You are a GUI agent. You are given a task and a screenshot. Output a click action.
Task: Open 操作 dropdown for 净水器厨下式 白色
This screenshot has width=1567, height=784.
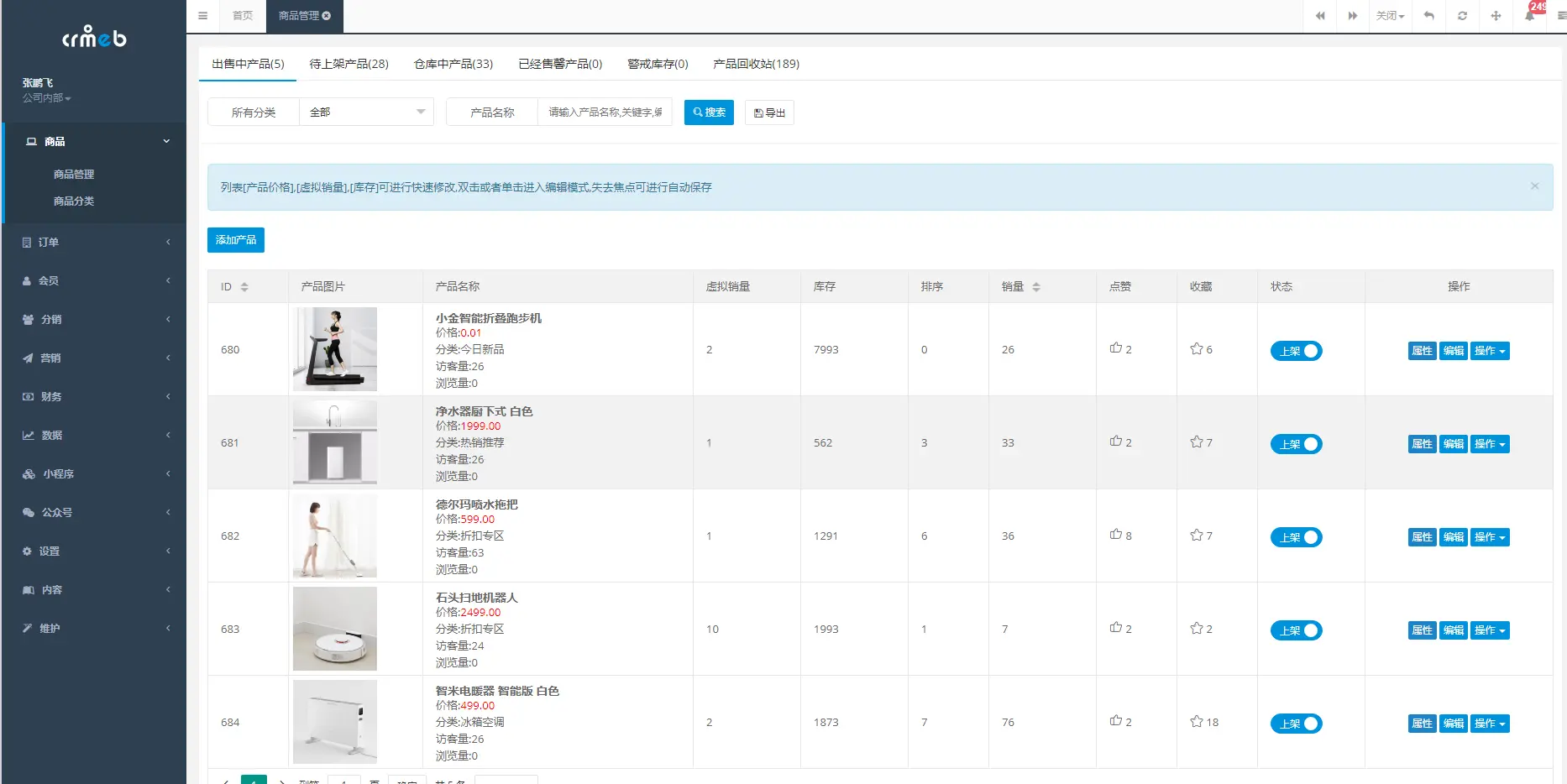click(x=1490, y=444)
